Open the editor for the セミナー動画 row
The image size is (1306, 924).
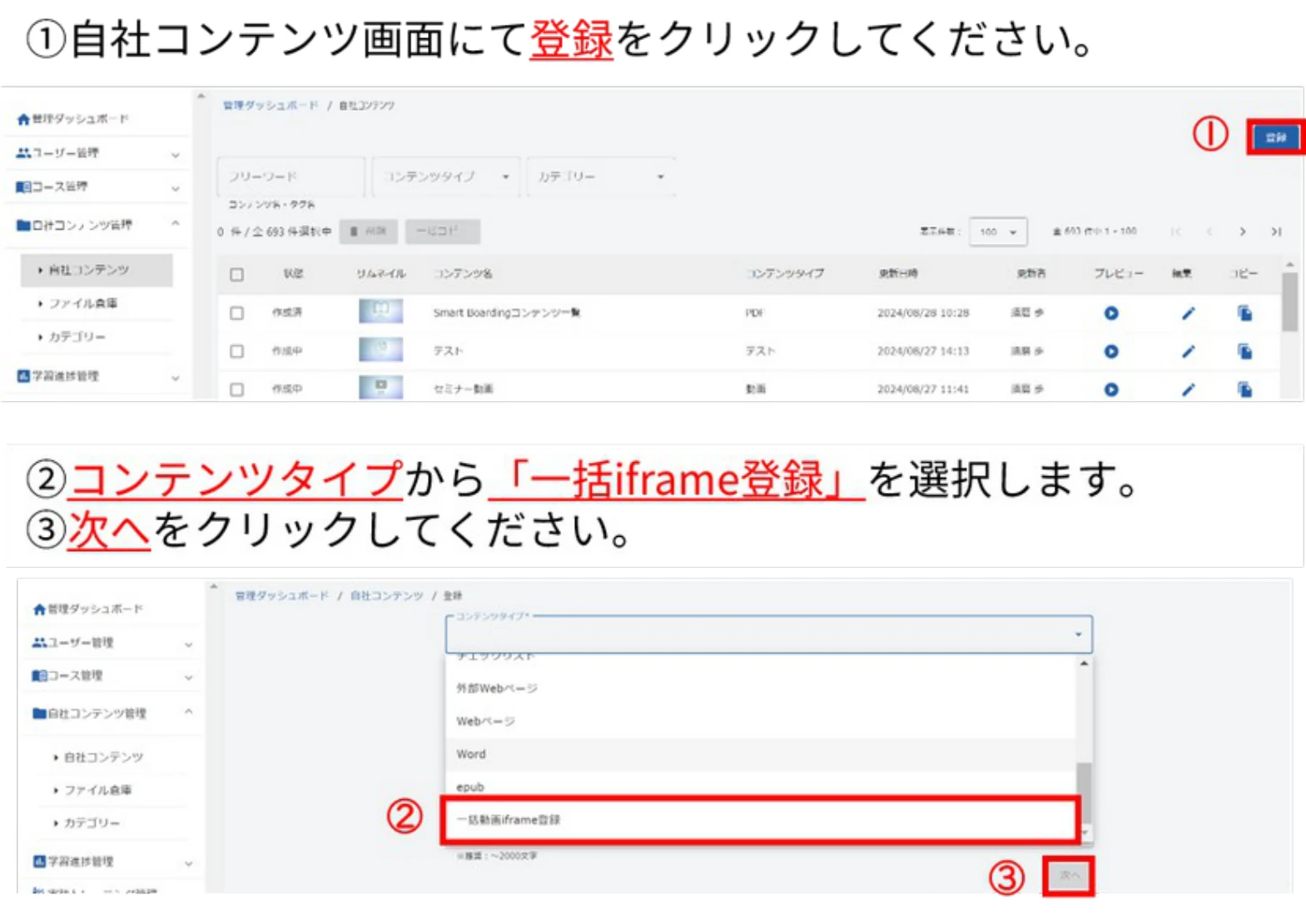(x=1188, y=389)
